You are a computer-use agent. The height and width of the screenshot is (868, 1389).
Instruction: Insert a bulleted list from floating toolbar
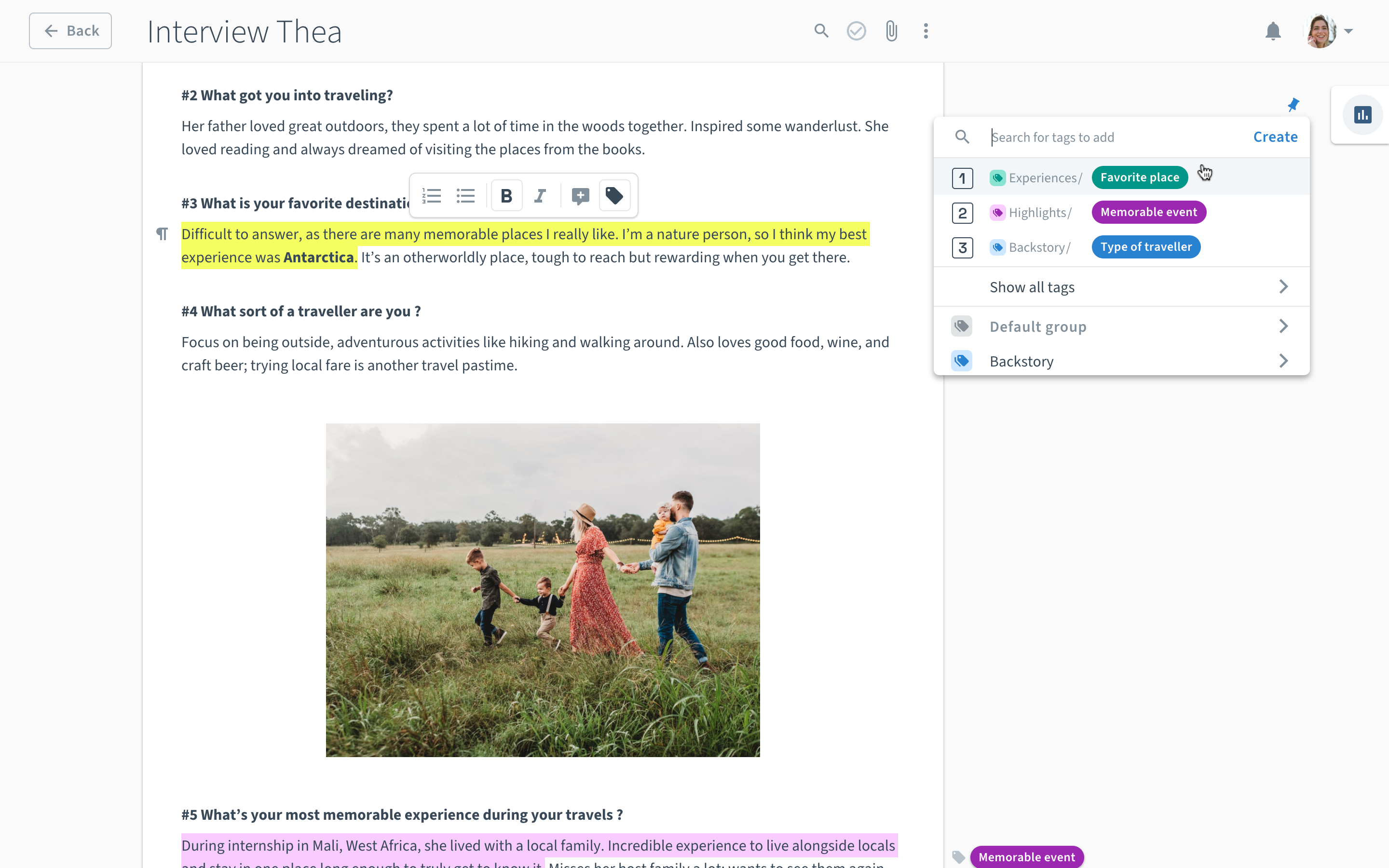point(465,196)
